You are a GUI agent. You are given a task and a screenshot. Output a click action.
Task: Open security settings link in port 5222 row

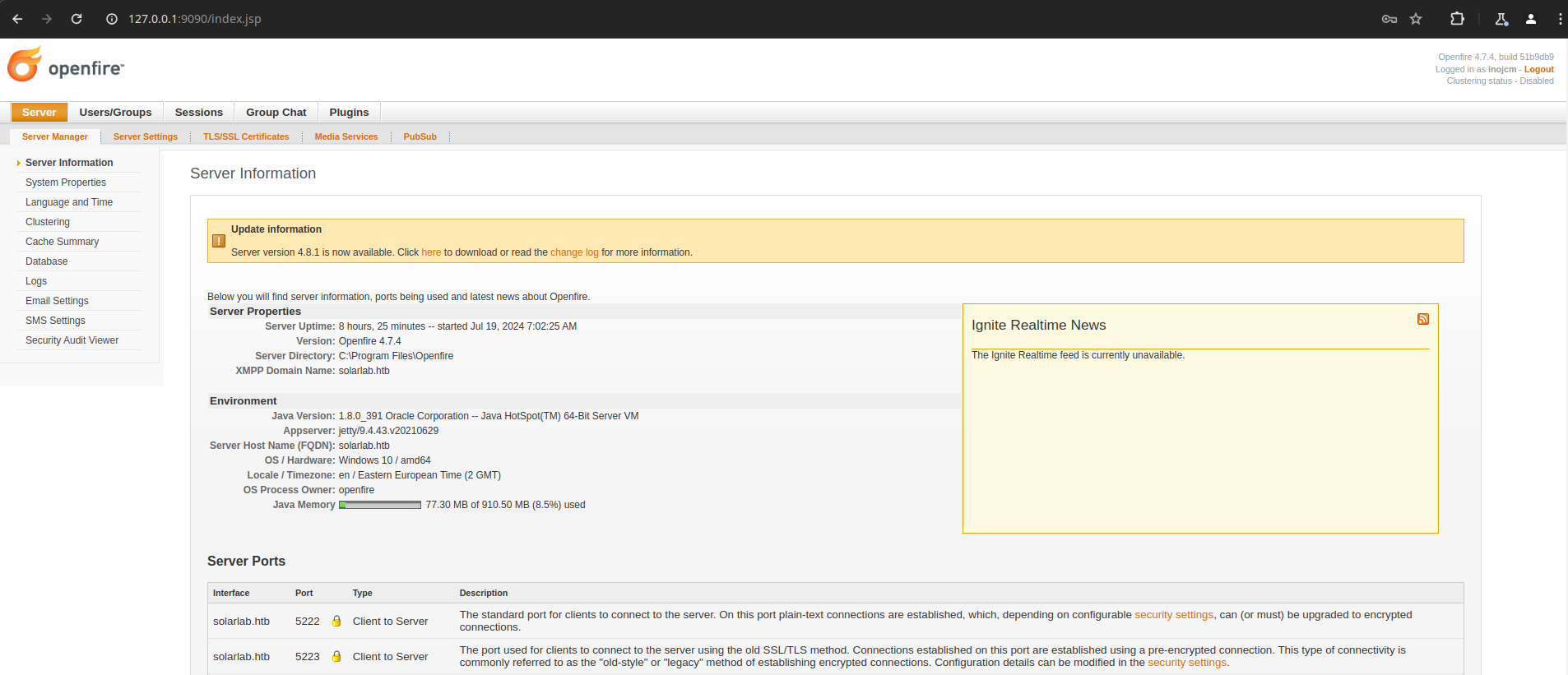click(x=1174, y=615)
